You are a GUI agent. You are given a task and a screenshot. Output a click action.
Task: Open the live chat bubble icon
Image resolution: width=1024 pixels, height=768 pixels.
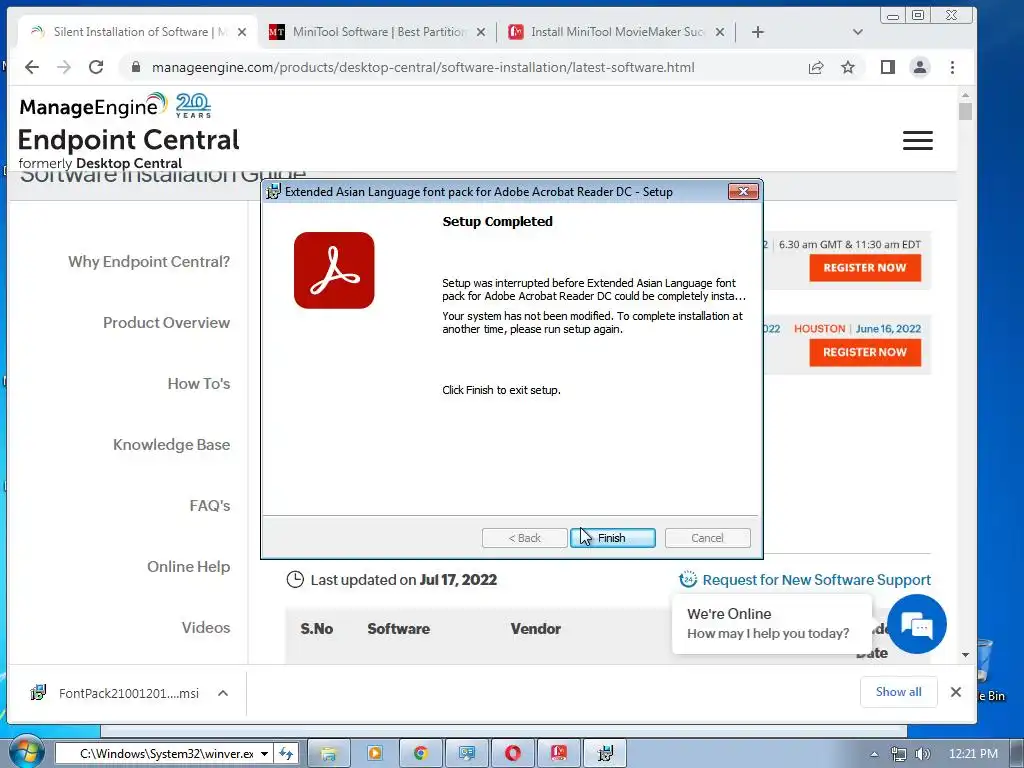tap(917, 624)
